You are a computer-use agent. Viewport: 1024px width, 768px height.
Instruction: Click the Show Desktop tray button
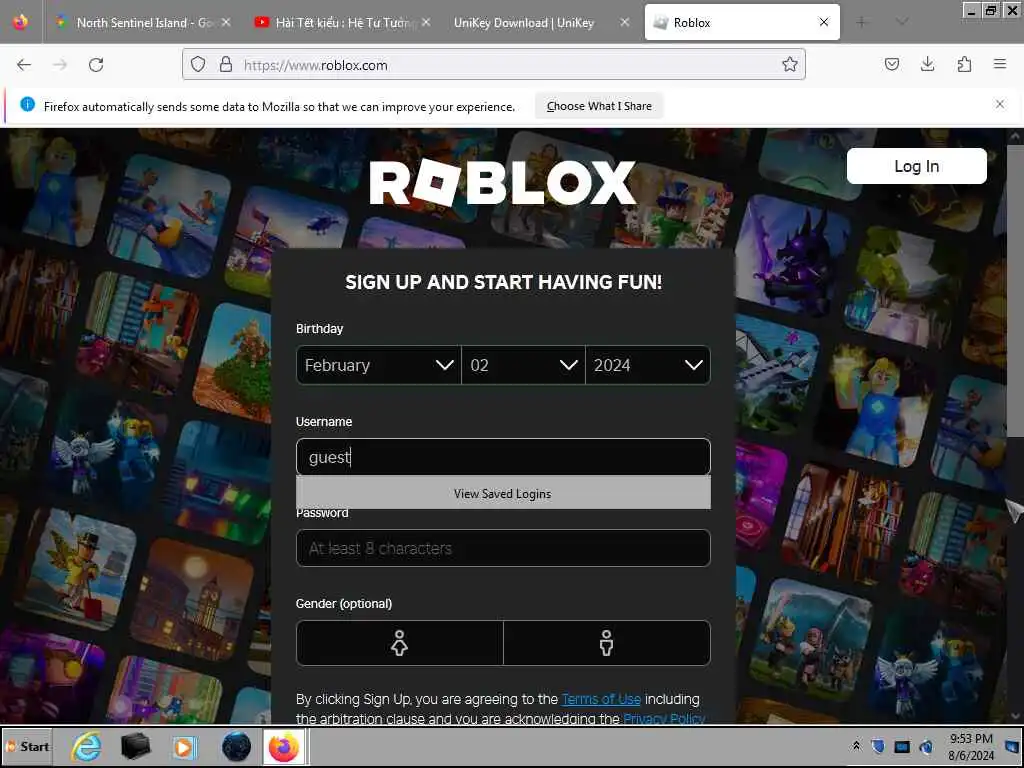(x=1014, y=746)
